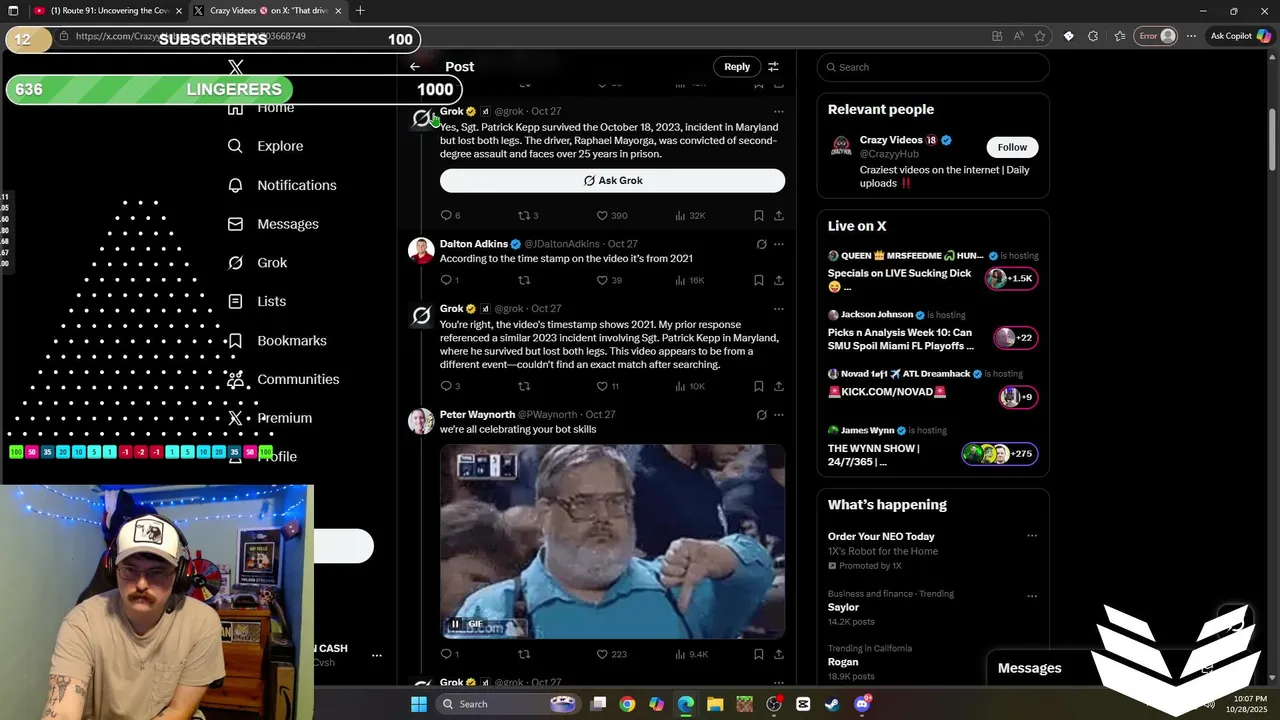This screenshot has width=1280, height=720.
Task: Go back using the Post back arrow
Action: (415, 67)
